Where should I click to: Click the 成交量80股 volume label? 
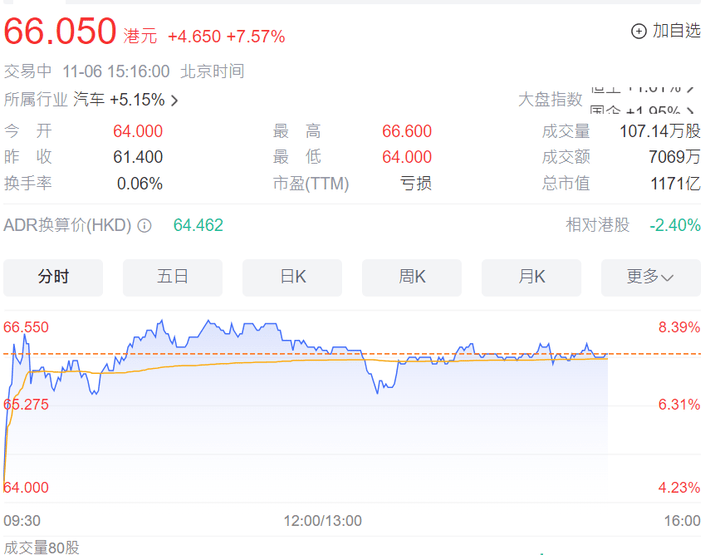click(x=41, y=546)
